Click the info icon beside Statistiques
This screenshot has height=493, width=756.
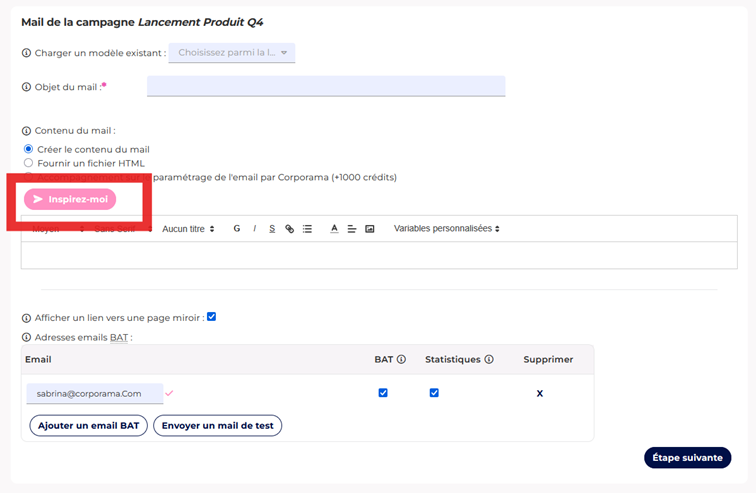(x=489, y=359)
